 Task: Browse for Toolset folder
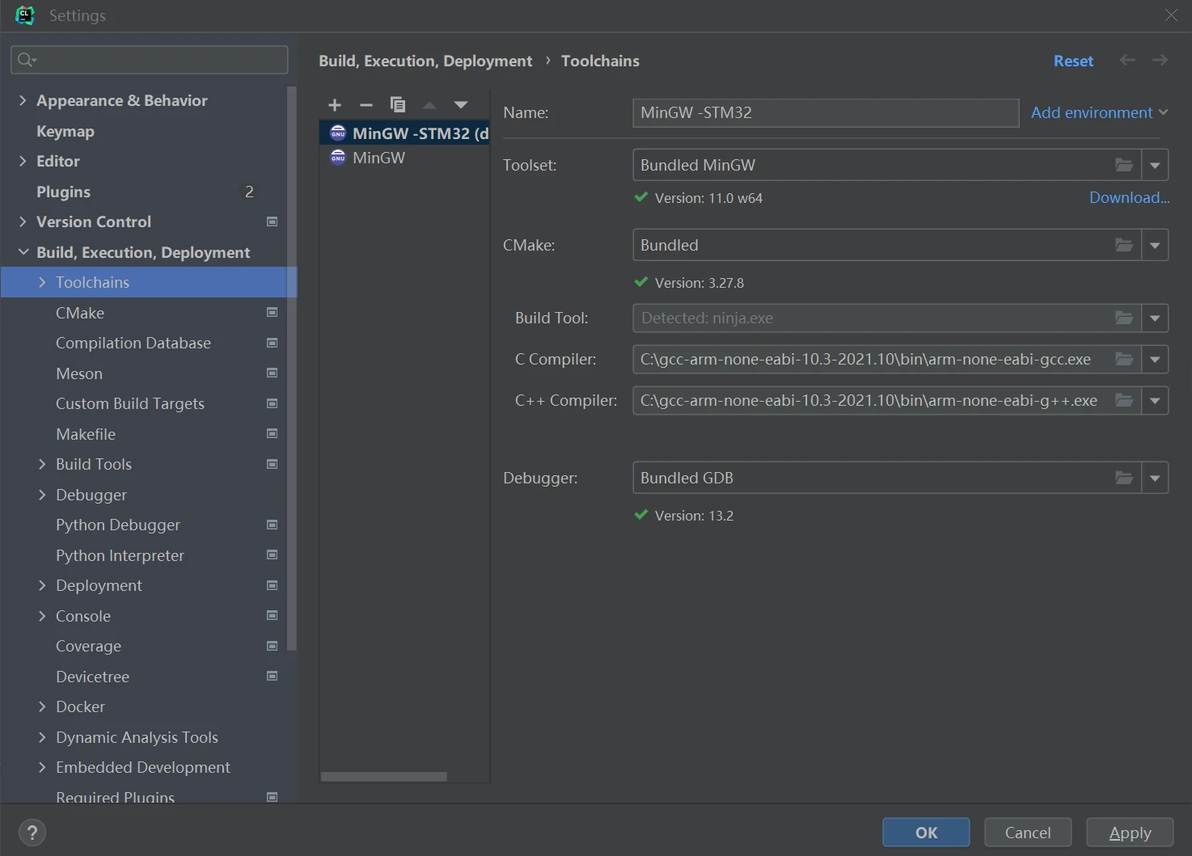point(1124,165)
